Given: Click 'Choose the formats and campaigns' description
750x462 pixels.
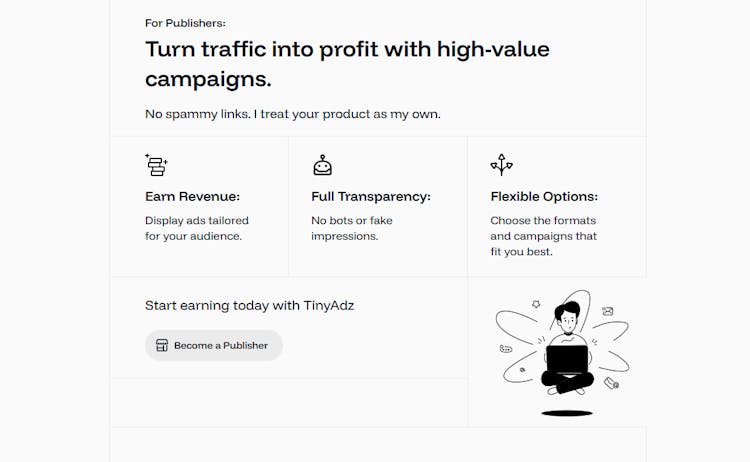Looking at the screenshot, I should coord(543,236).
